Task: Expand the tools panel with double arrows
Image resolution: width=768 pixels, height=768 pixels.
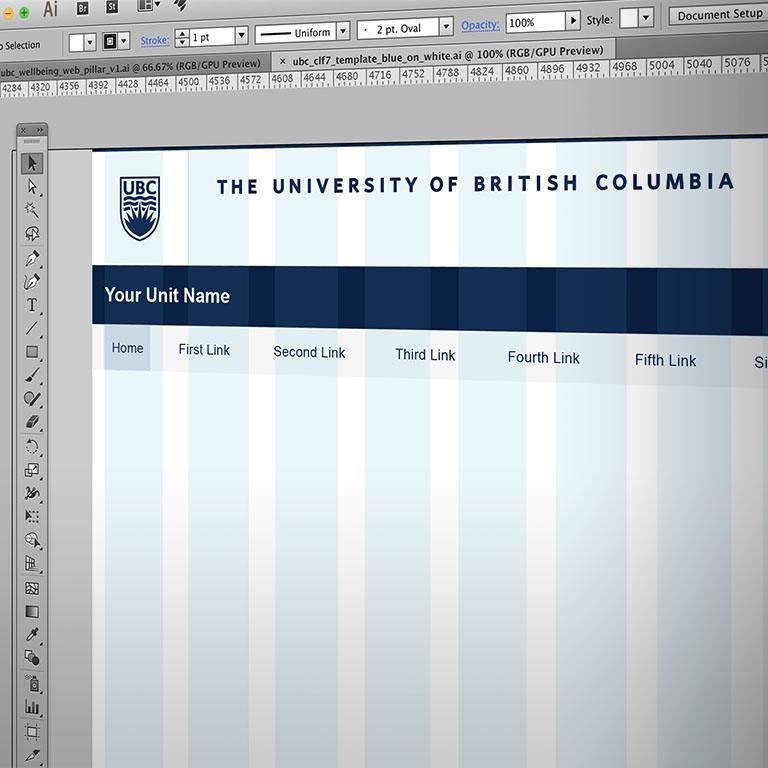Action: [40, 130]
